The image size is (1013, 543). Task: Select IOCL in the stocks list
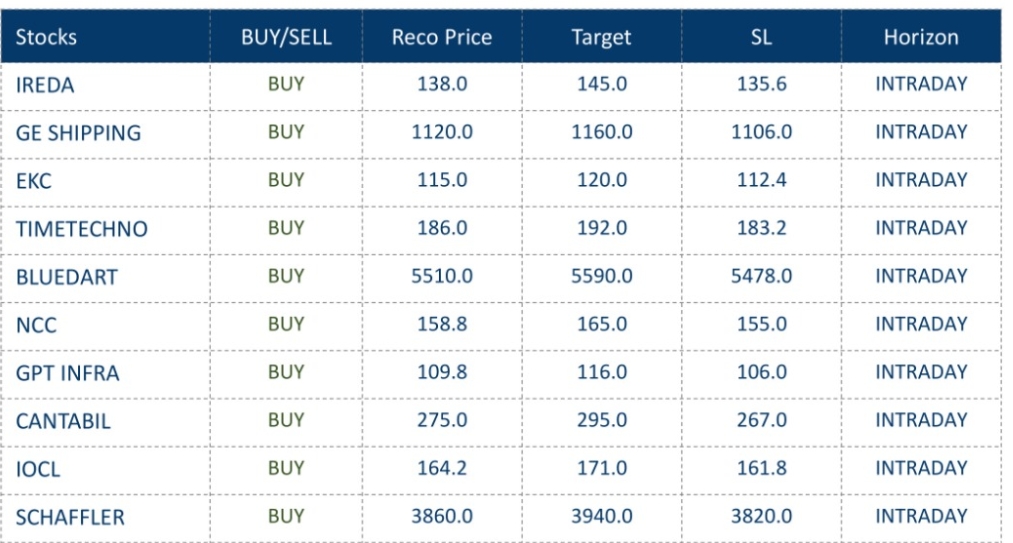click(38, 469)
